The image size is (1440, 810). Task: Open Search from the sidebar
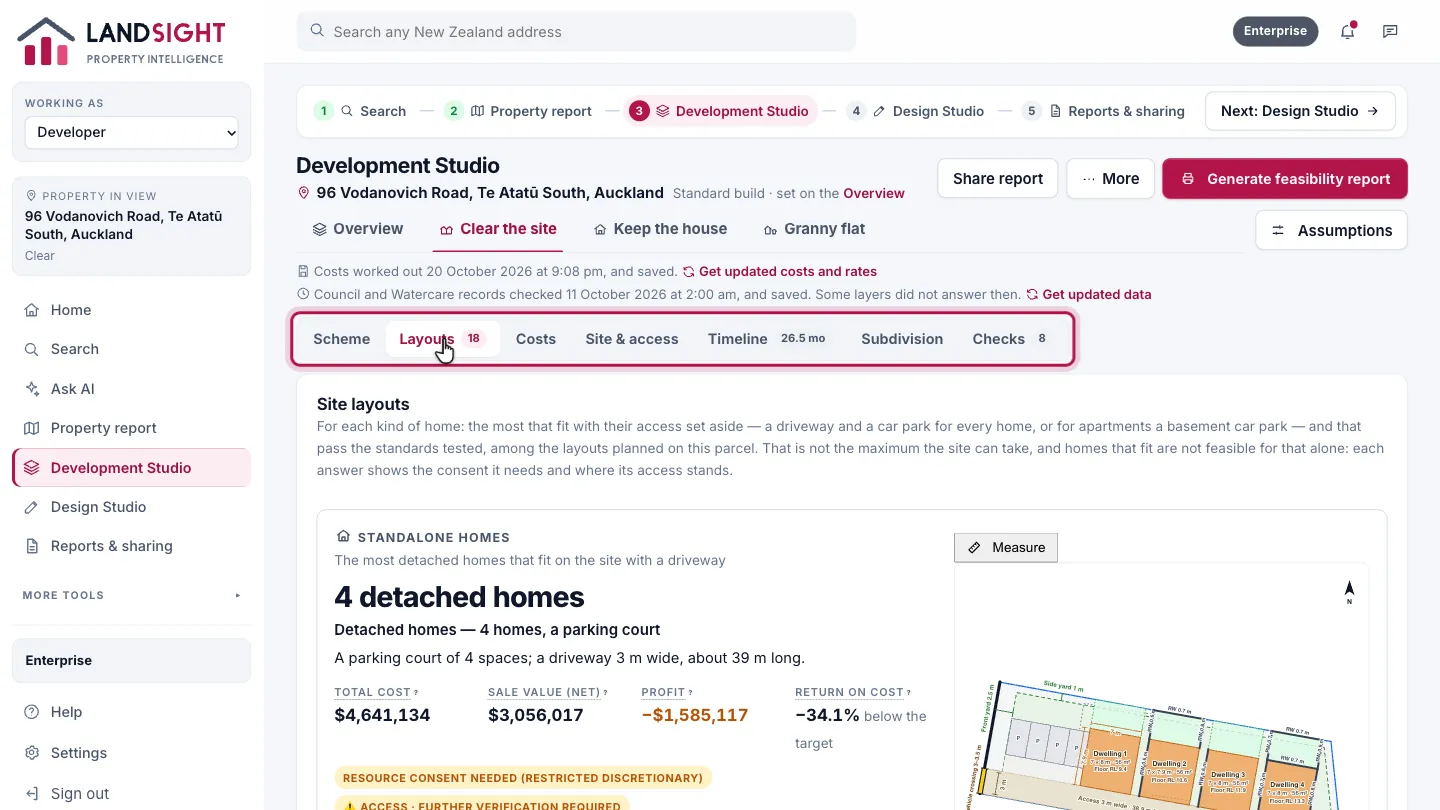(131, 349)
